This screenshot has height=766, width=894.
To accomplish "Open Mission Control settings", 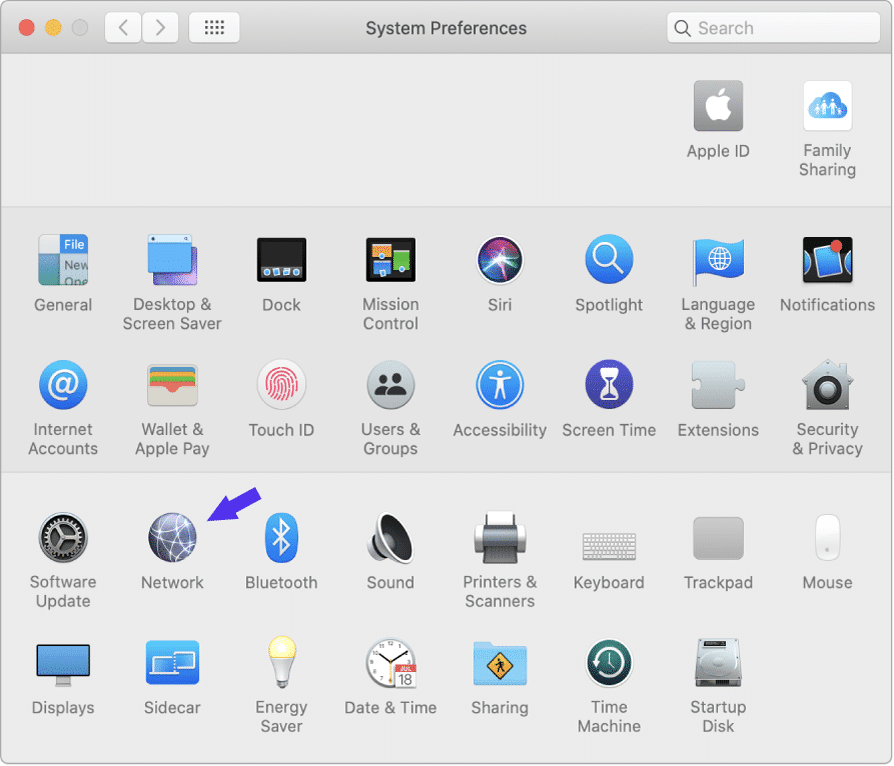I will click(390, 259).
